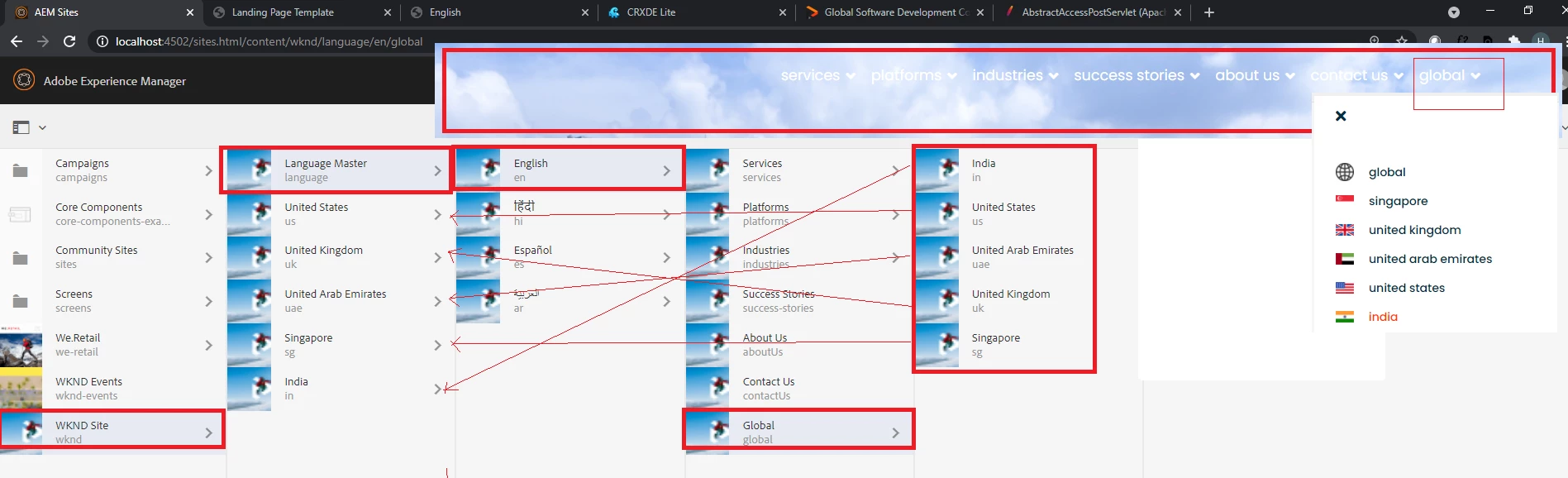Expand Language Master row chevron

click(x=437, y=170)
